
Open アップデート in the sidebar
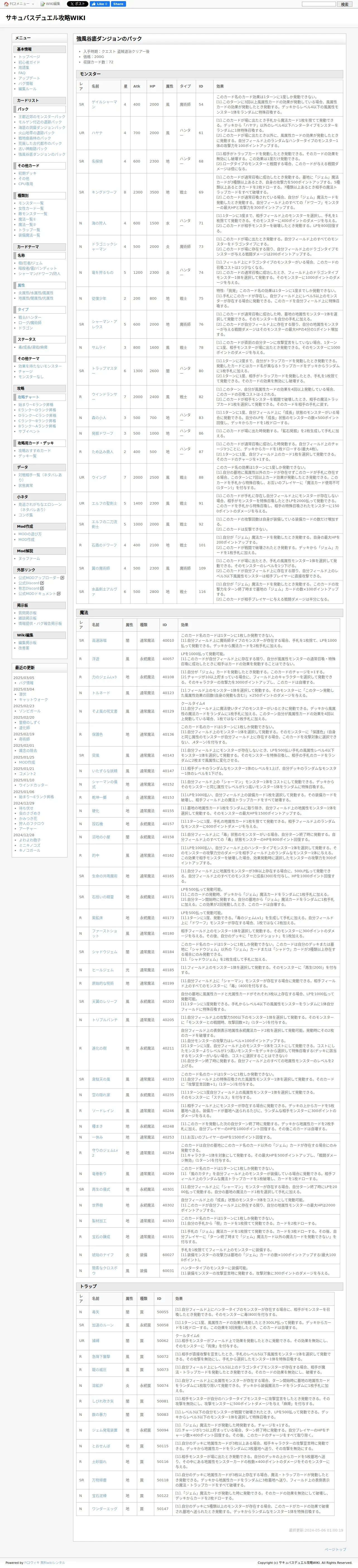pos(29,78)
